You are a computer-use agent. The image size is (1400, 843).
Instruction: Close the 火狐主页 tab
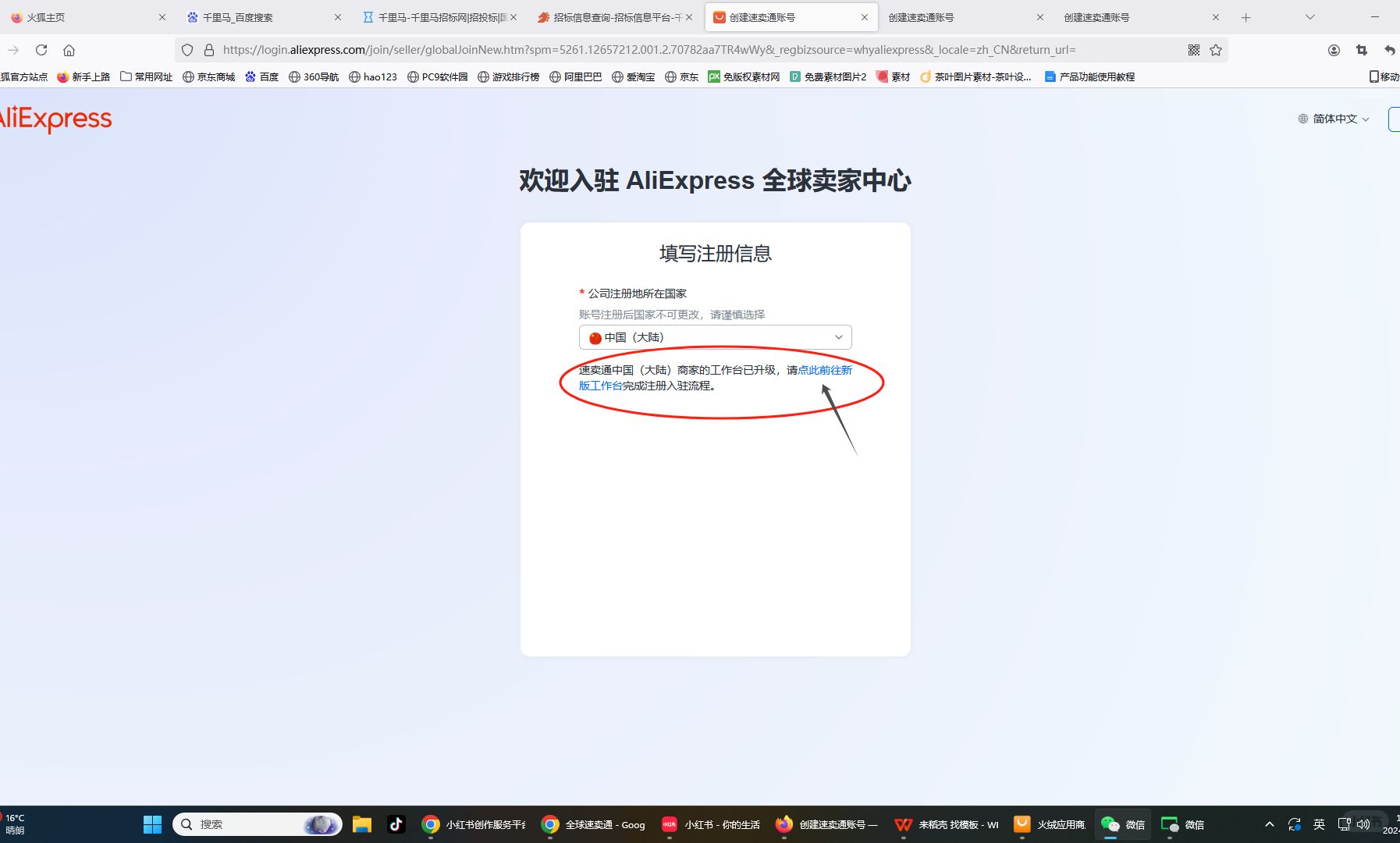pos(162,17)
